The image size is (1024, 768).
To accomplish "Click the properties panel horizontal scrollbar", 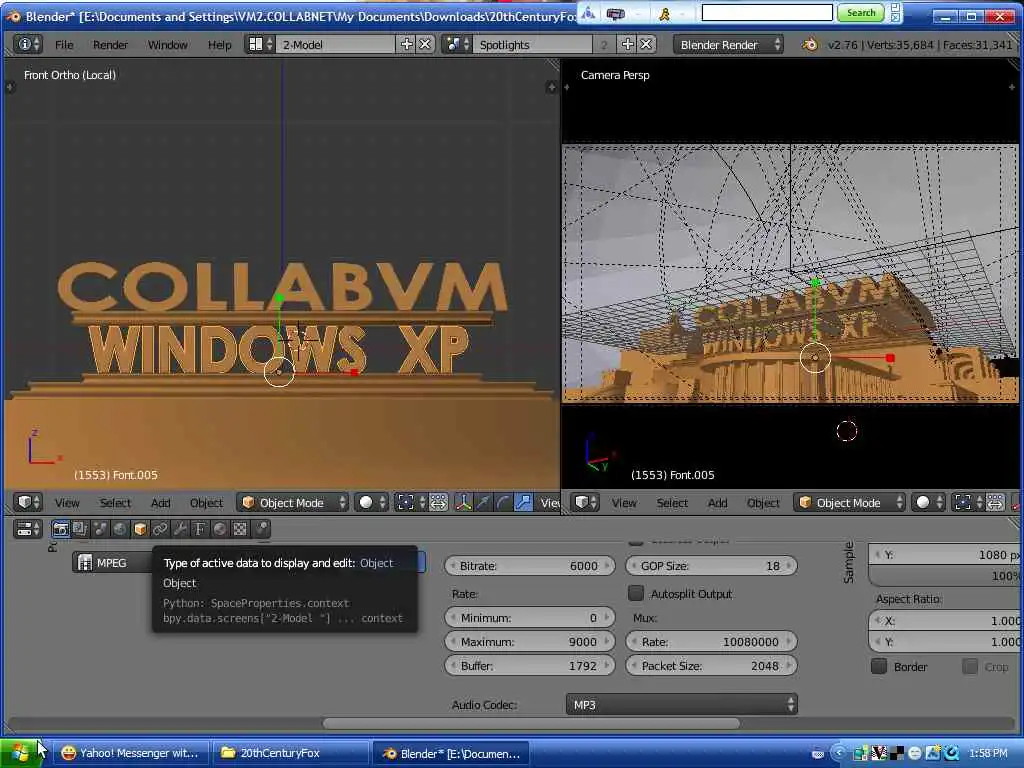I will point(531,723).
